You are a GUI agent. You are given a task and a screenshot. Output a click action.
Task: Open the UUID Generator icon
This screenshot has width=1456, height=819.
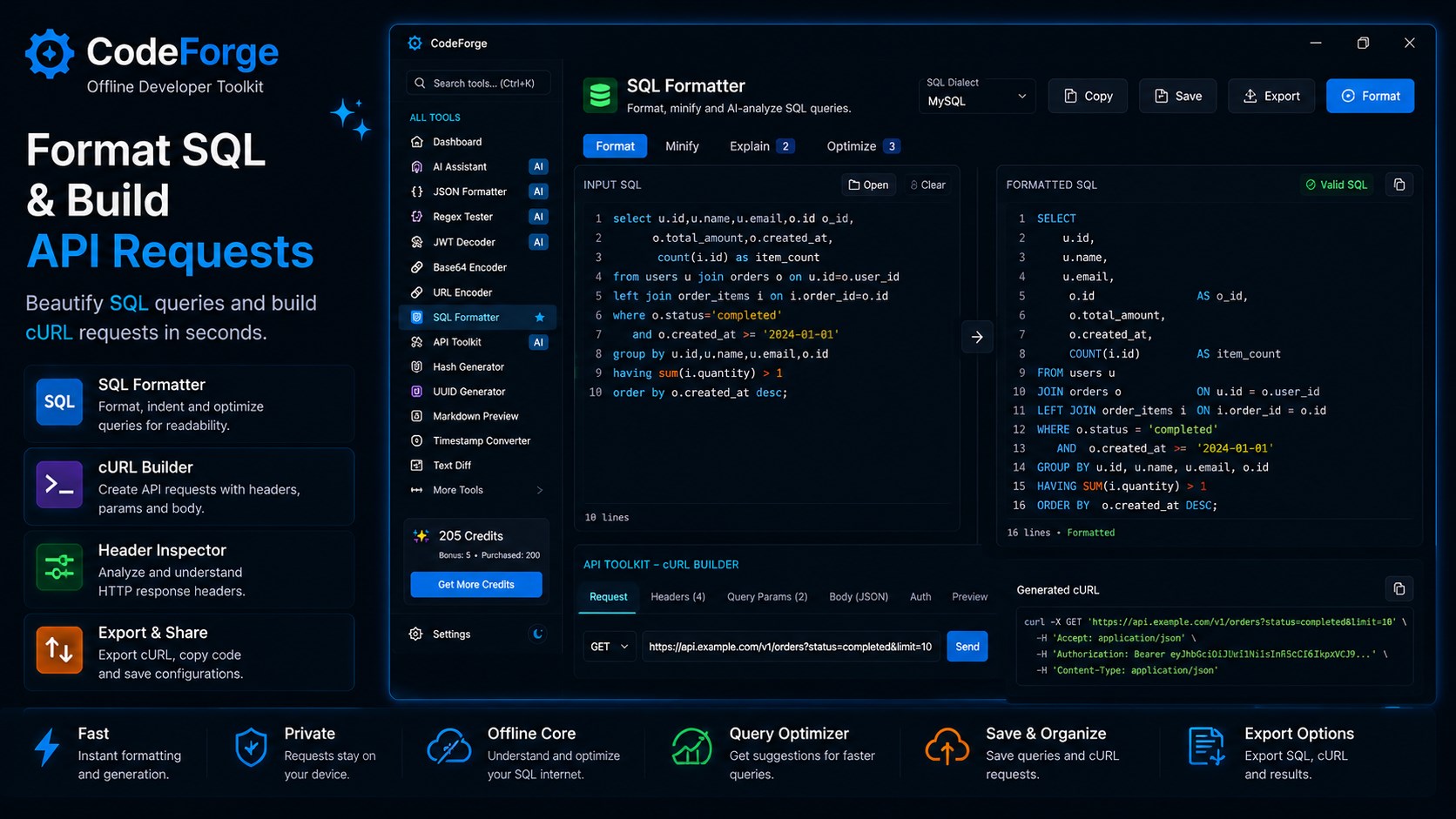pyautogui.click(x=417, y=392)
